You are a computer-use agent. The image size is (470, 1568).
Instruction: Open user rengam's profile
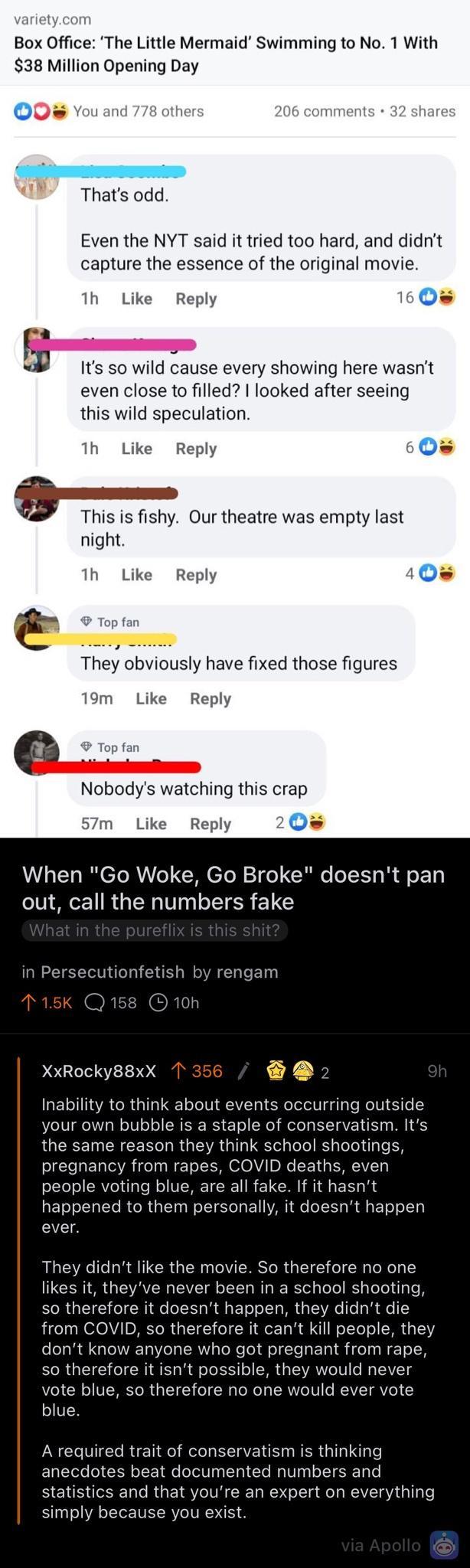point(247,972)
